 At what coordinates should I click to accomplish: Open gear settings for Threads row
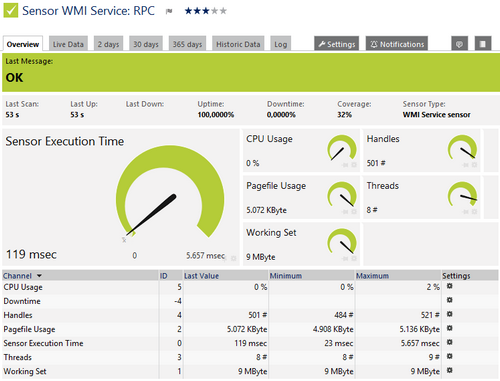[450, 356]
